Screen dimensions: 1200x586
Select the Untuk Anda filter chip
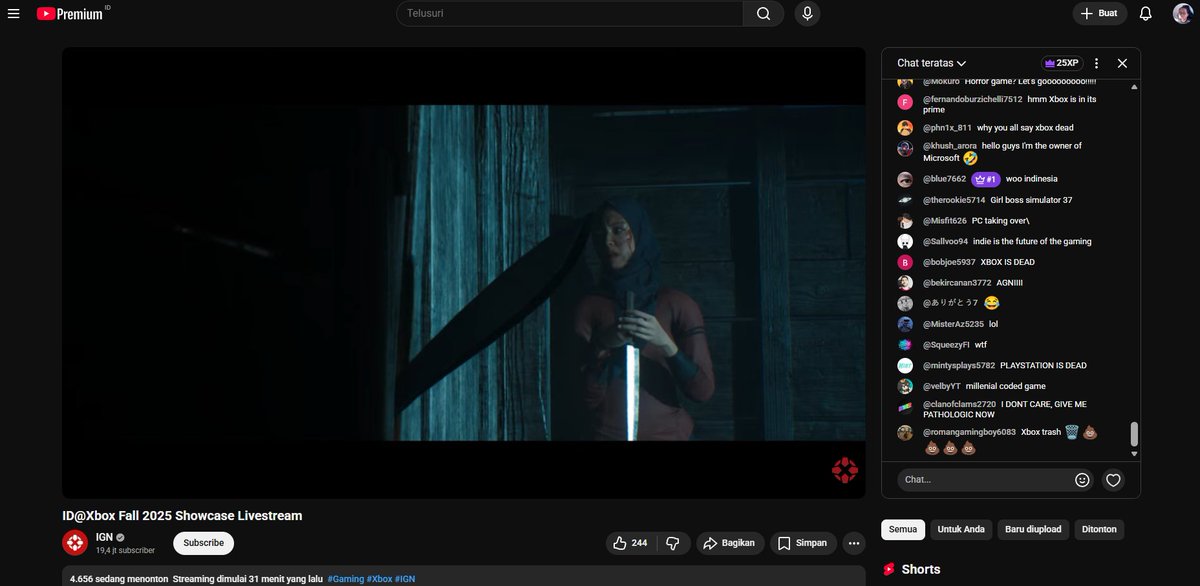pyautogui.click(x=961, y=529)
